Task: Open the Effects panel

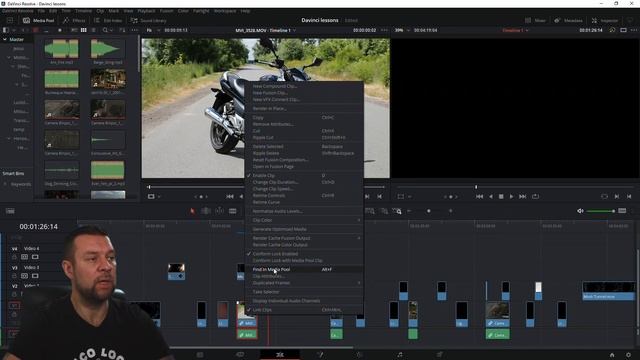Action: tap(74, 20)
